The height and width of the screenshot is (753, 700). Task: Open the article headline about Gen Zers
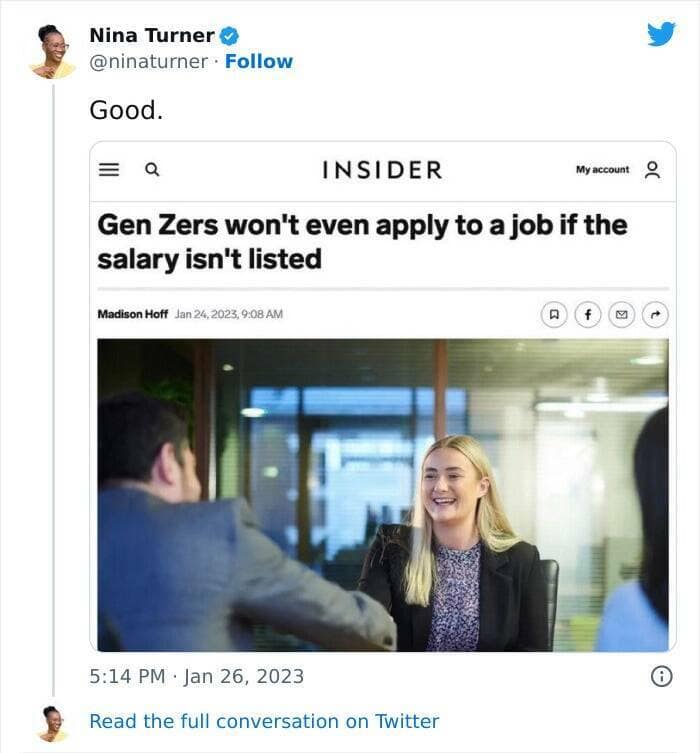[362, 242]
